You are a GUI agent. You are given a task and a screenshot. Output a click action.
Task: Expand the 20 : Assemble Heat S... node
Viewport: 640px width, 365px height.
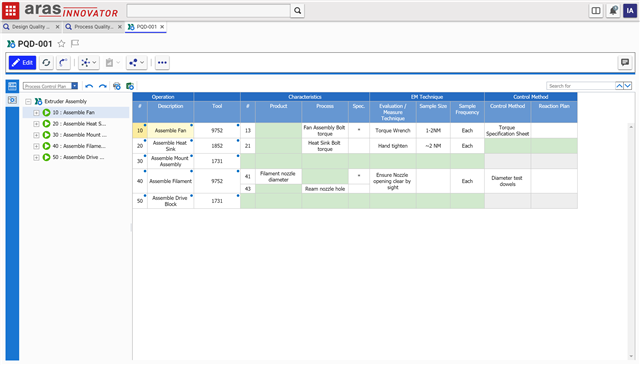click(x=36, y=124)
